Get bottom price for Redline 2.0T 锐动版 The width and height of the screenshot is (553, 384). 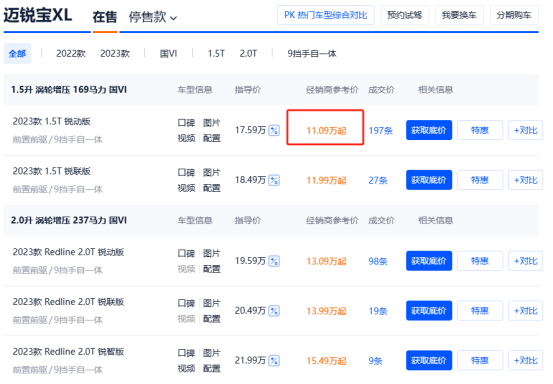pyautogui.click(x=429, y=261)
